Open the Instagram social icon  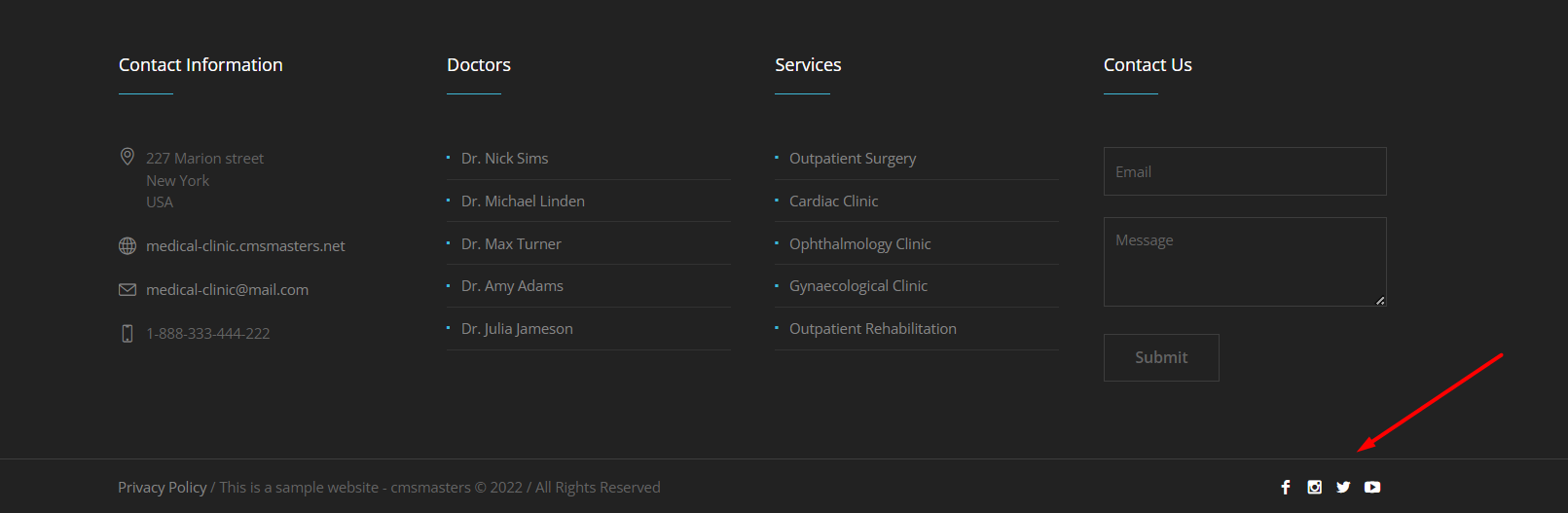coord(1314,487)
